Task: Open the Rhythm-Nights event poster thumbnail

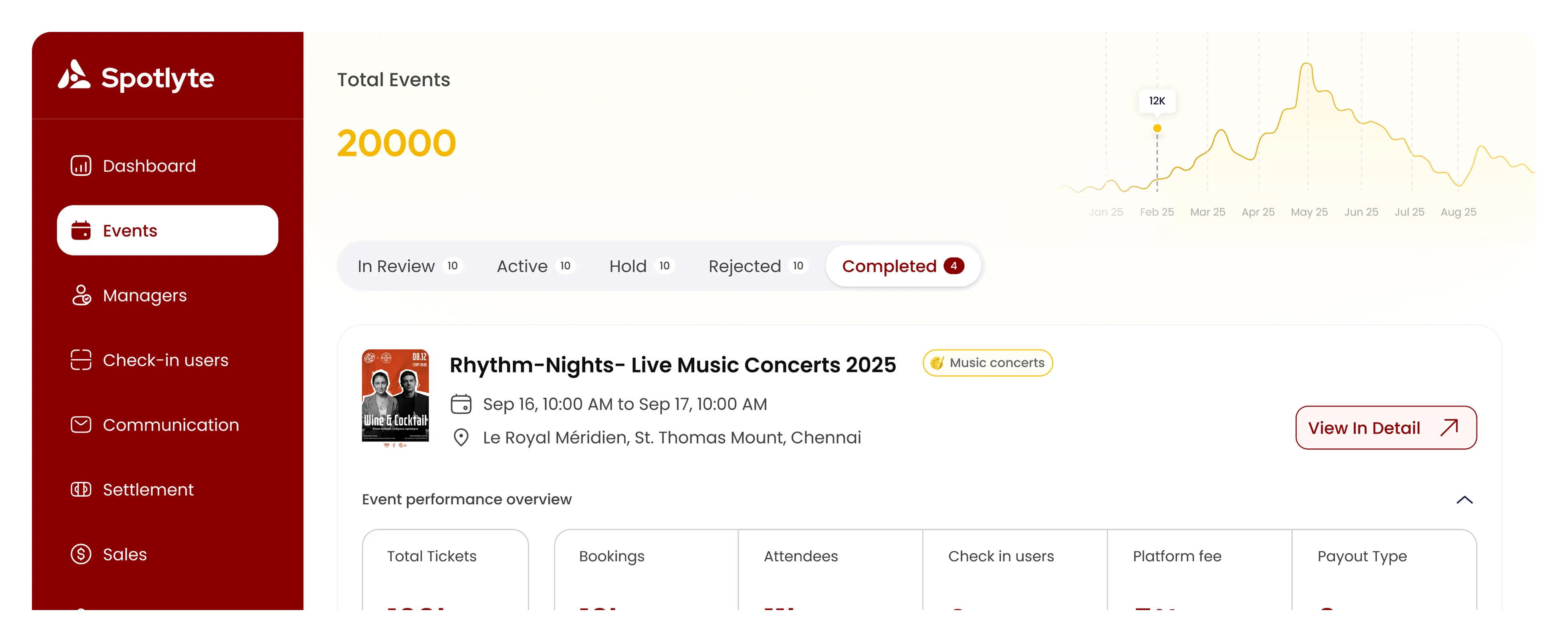Action: click(395, 397)
